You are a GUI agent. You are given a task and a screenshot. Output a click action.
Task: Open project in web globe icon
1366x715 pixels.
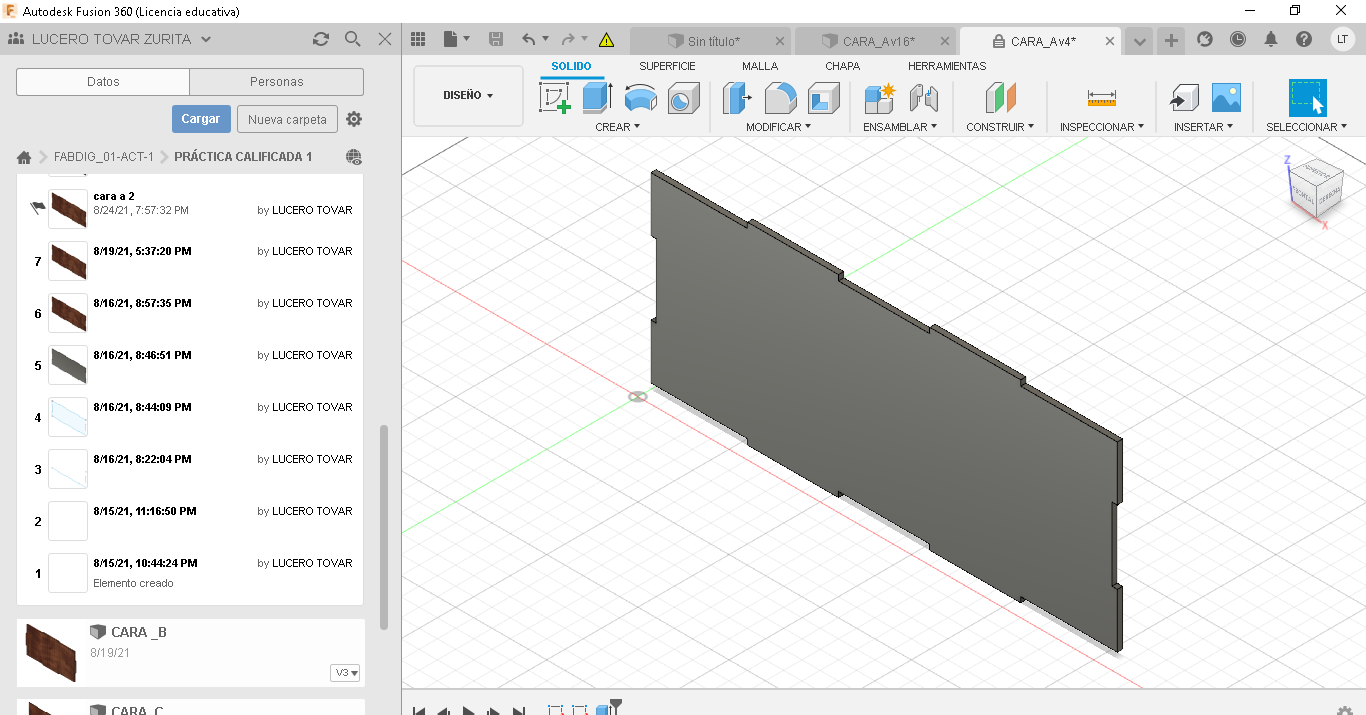pos(354,157)
